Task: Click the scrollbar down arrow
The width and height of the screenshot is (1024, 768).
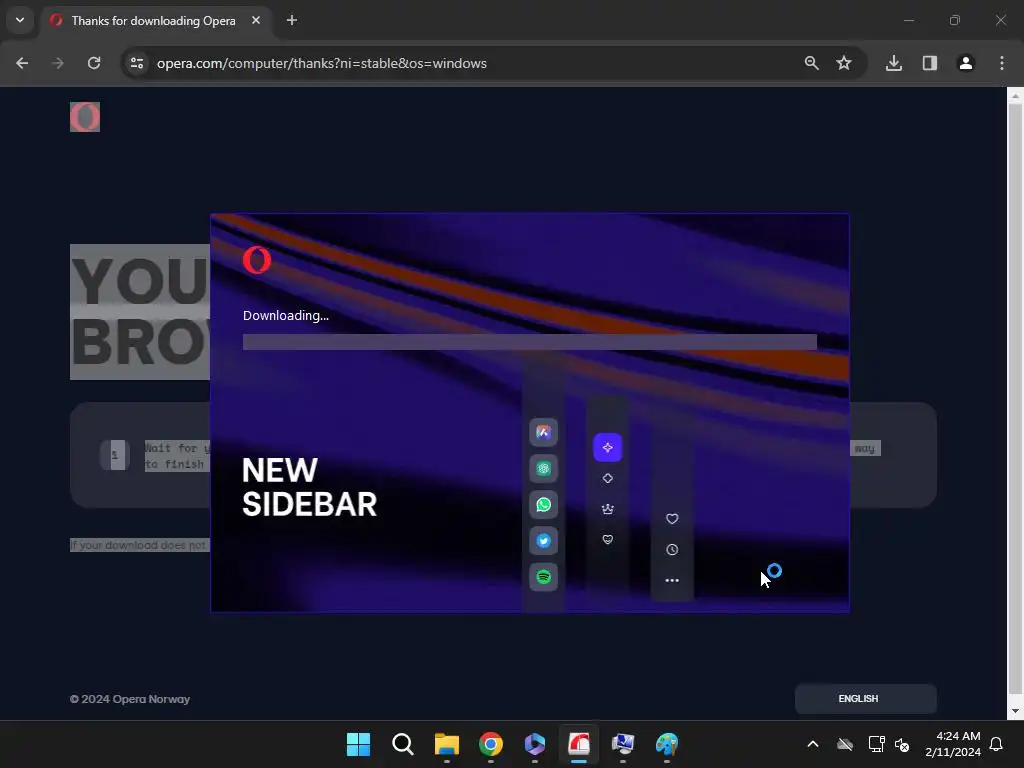Action: [1014, 711]
